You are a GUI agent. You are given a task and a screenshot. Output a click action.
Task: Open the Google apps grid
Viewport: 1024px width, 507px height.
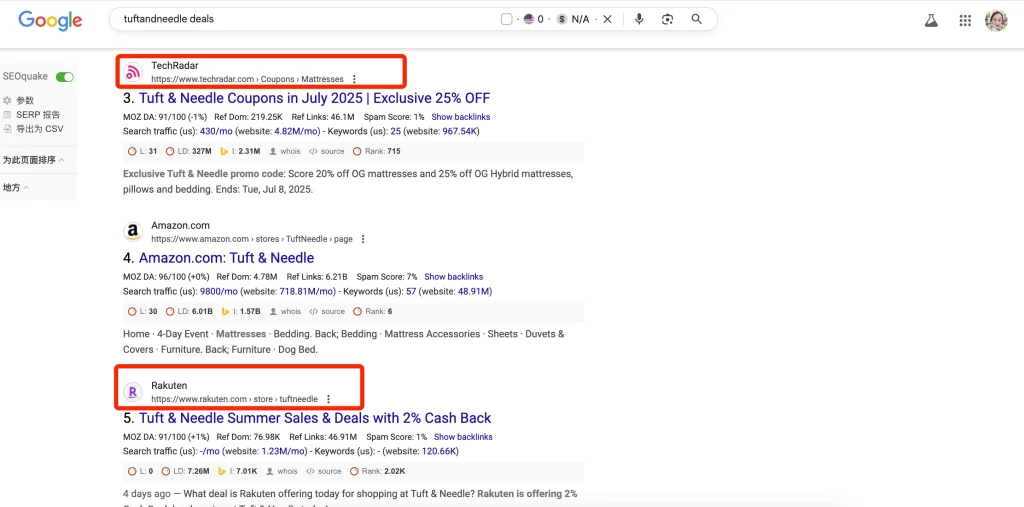click(965, 20)
